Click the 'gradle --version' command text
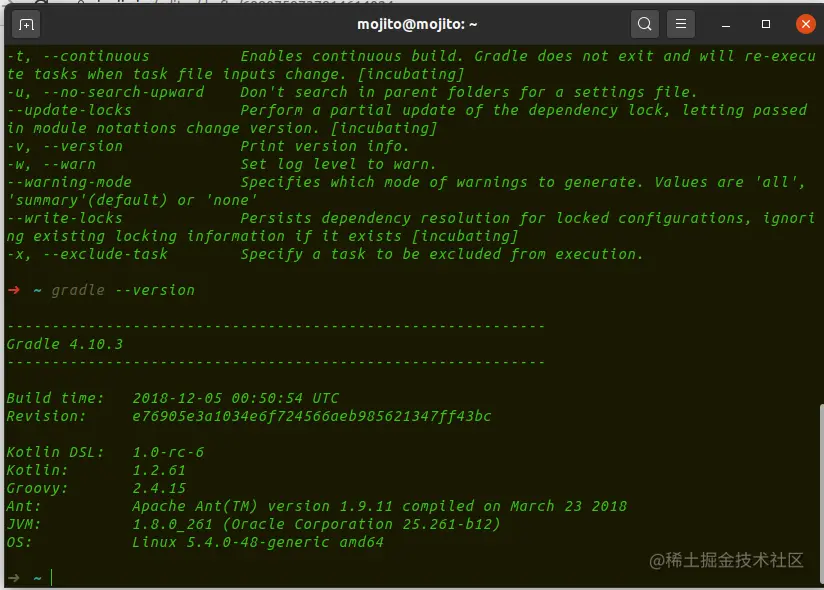The width and height of the screenshot is (824, 590). pos(123,290)
